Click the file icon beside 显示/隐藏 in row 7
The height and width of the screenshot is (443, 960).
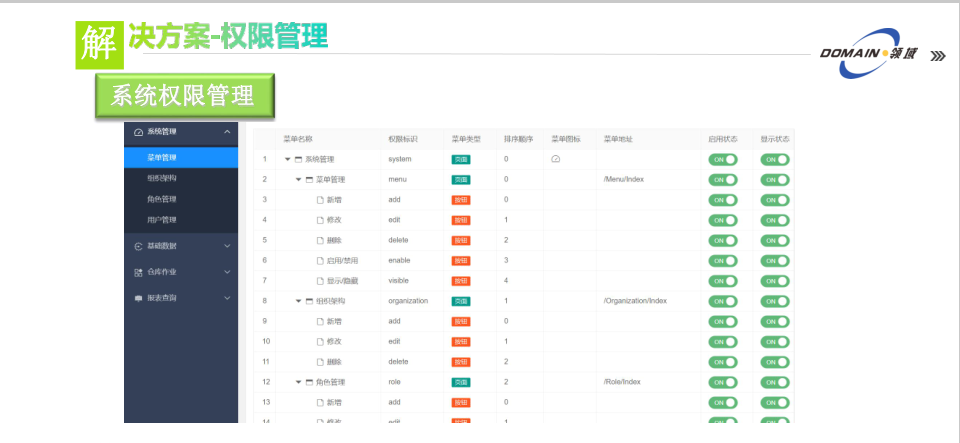[x=320, y=281]
